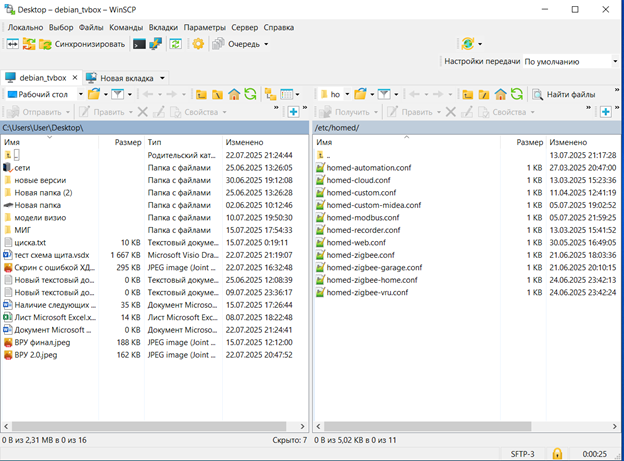Click the remote filter funnel icon
This screenshot has height=461, width=624.
(384, 94)
